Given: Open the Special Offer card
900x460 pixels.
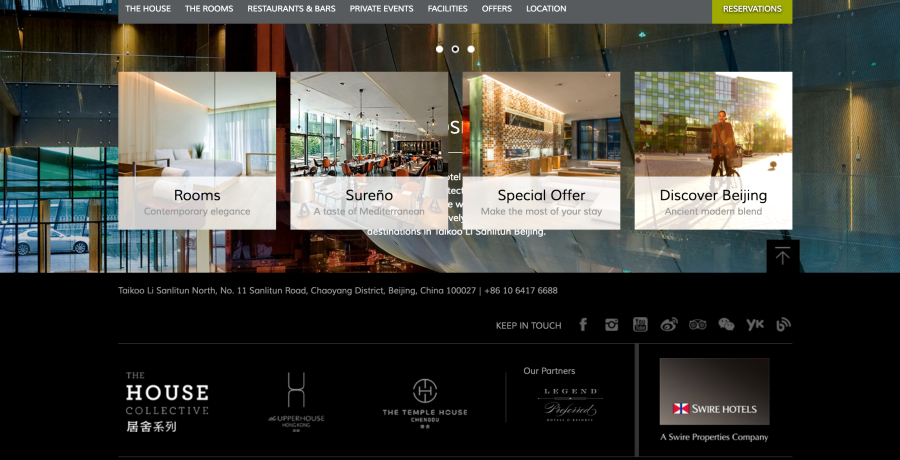Looking at the screenshot, I should [x=541, y=150].
